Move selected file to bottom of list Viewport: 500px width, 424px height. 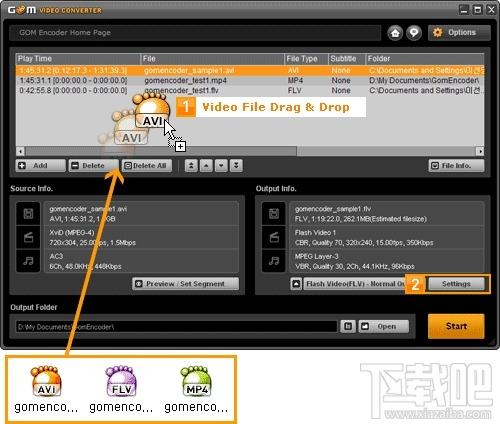236,166
